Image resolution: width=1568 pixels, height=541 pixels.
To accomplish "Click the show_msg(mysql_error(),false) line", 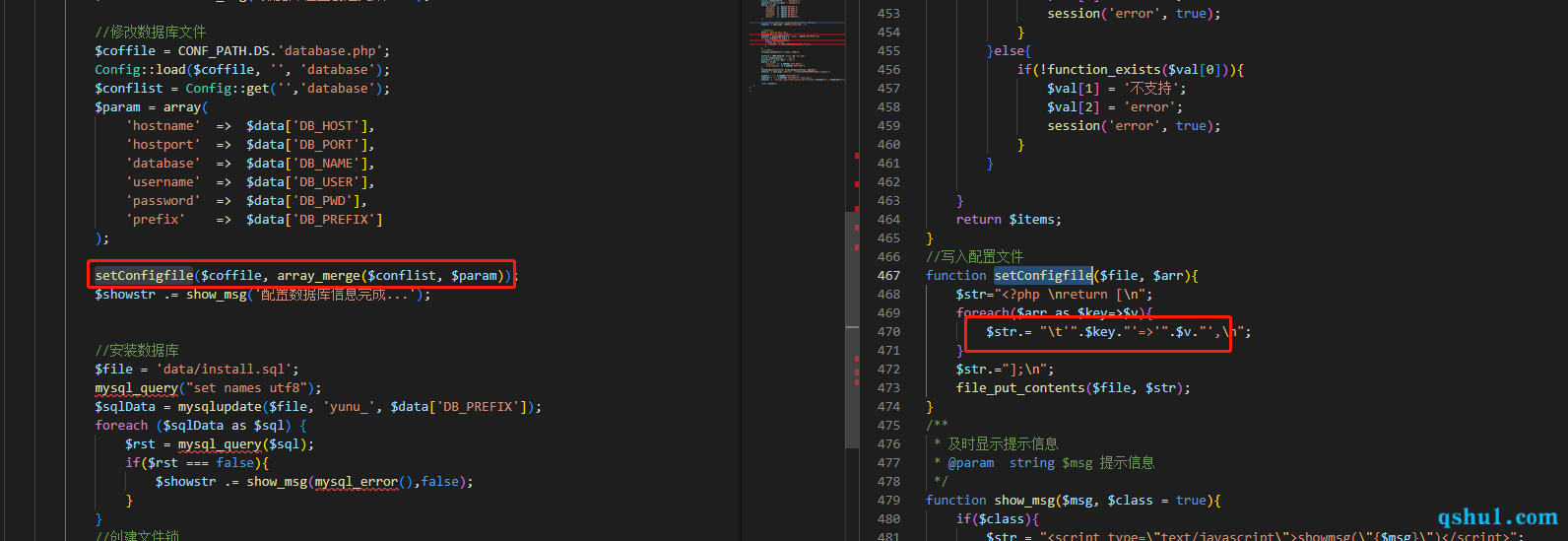I will (314, 482).
